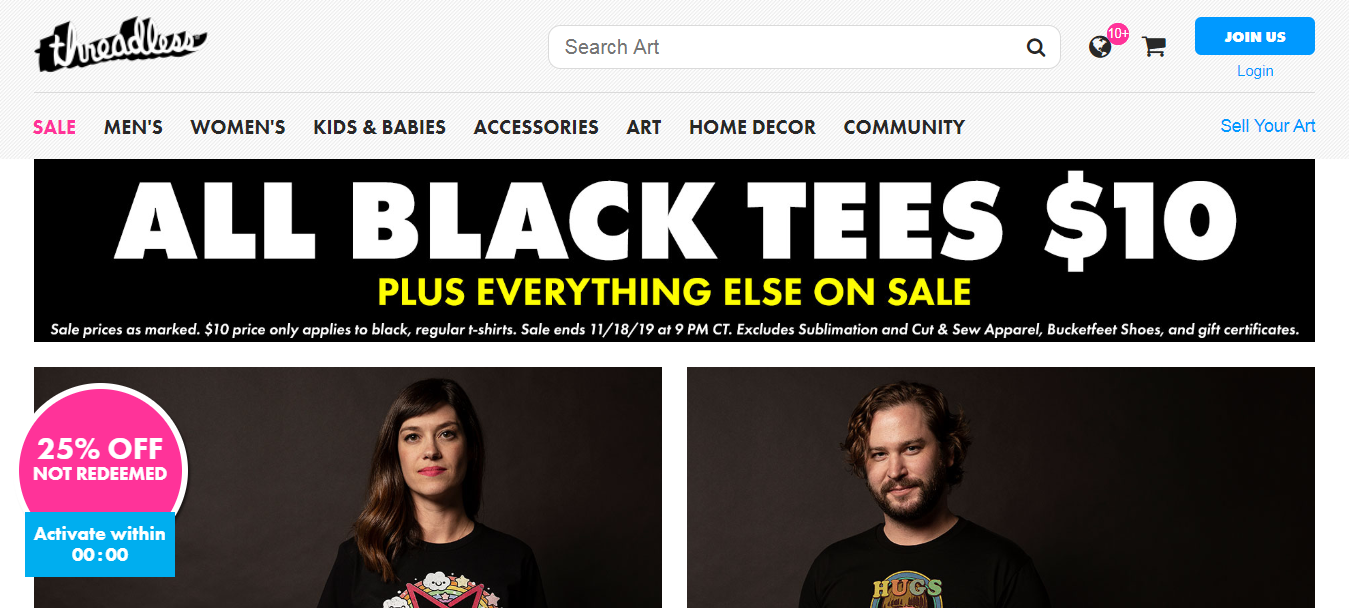Open the ART menu
Viewport: 1349px width, 608px height.
644,127
